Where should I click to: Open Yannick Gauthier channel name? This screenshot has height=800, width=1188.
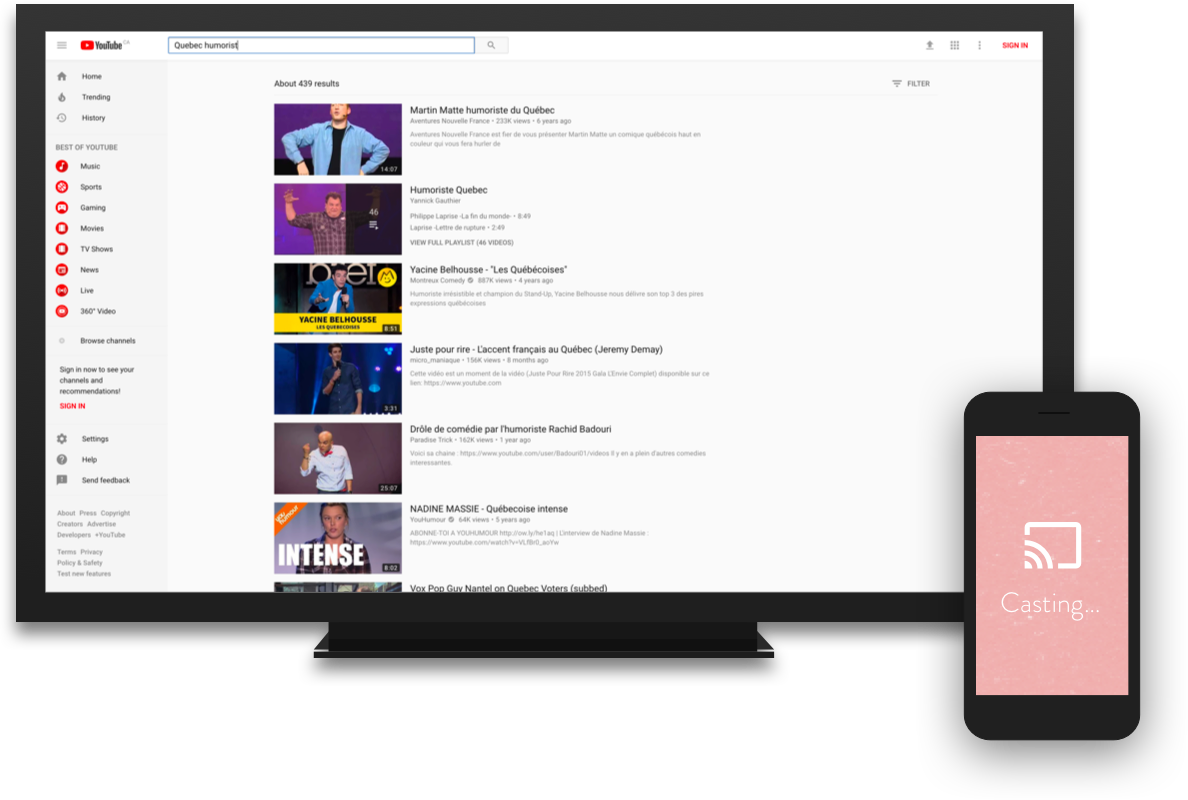[435, 201]
